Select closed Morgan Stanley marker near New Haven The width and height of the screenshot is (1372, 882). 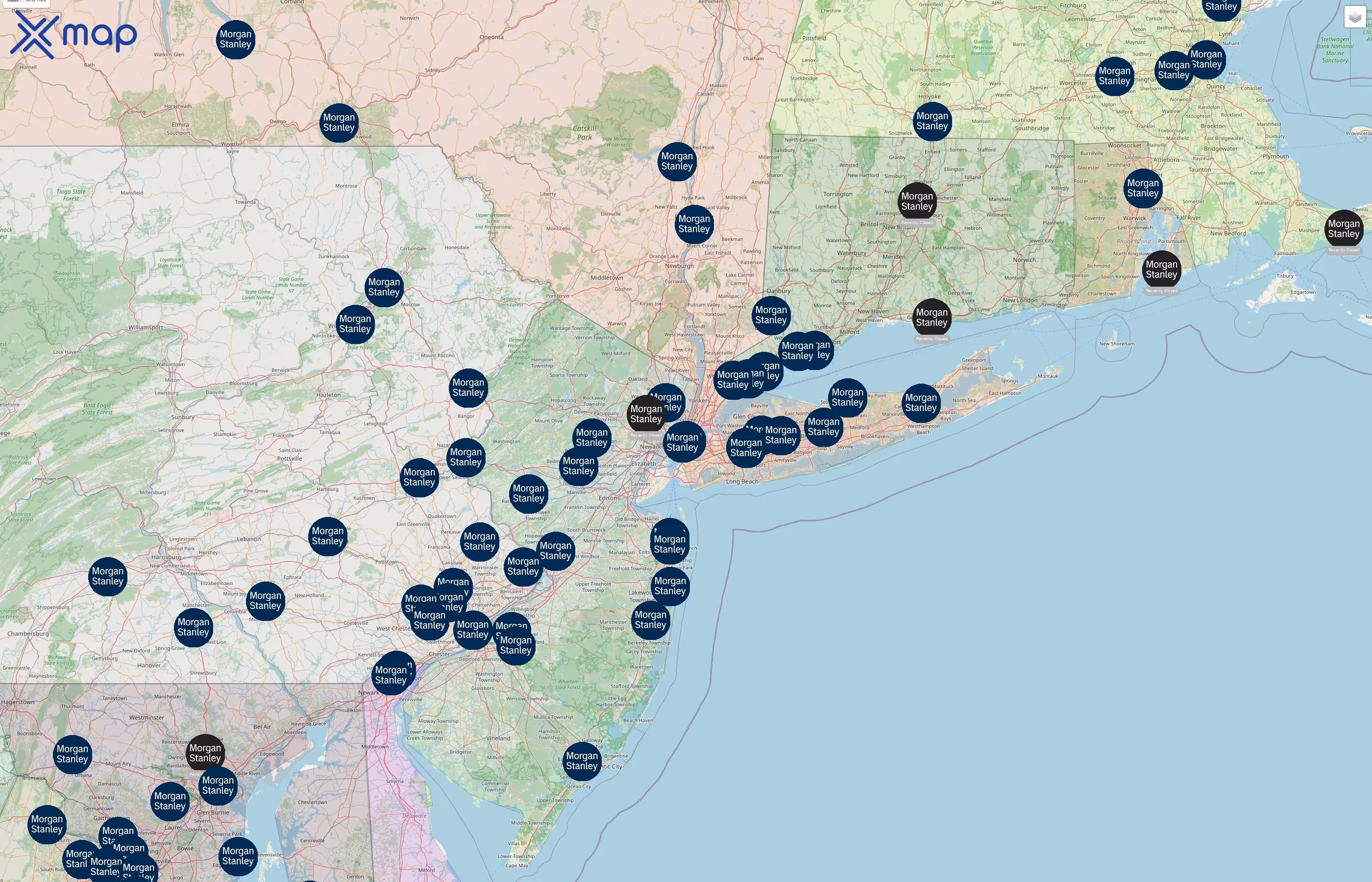(x=931, y=318)
